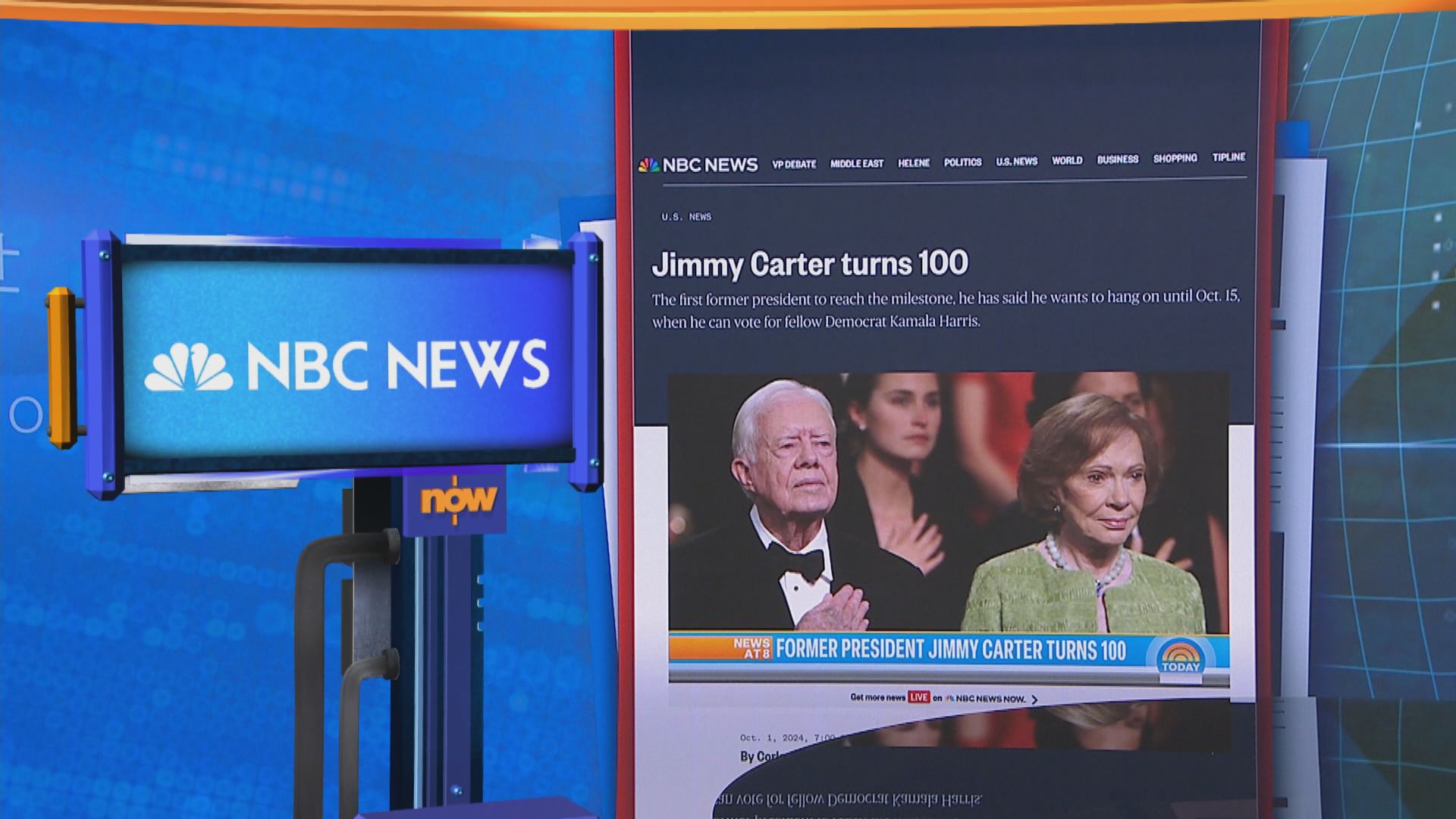Click 'Former President Jimmy Carter Turns 100' banner
The height and width of the screenshot is (819, 1456).
[x=951, y=650]
